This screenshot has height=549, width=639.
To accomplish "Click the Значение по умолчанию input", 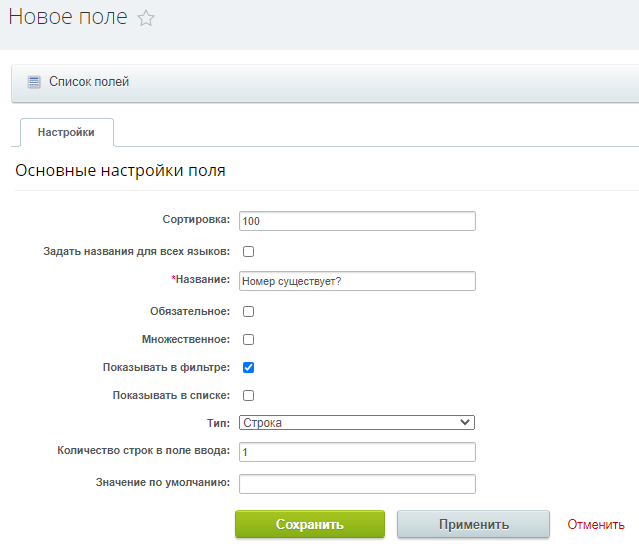I will [357, 484].
